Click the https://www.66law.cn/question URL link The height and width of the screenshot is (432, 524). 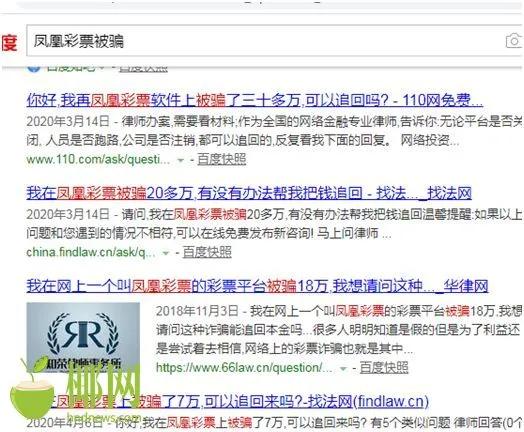pyautogui.click(x=244, y=368)
